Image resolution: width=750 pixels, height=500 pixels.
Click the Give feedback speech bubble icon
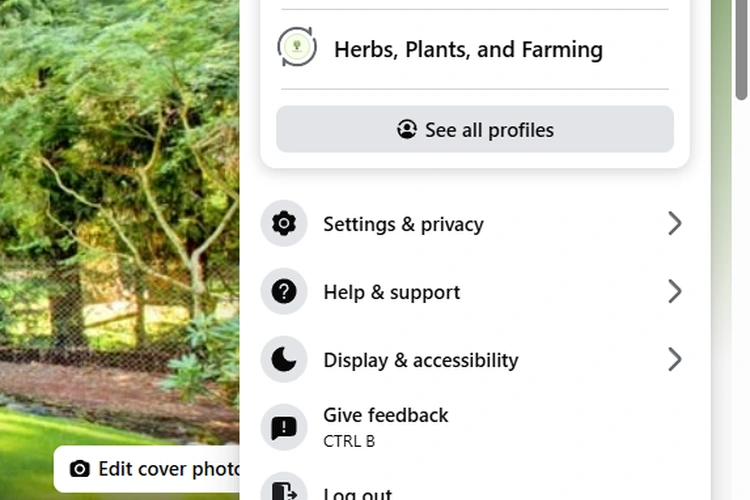(x=284, y=428)
